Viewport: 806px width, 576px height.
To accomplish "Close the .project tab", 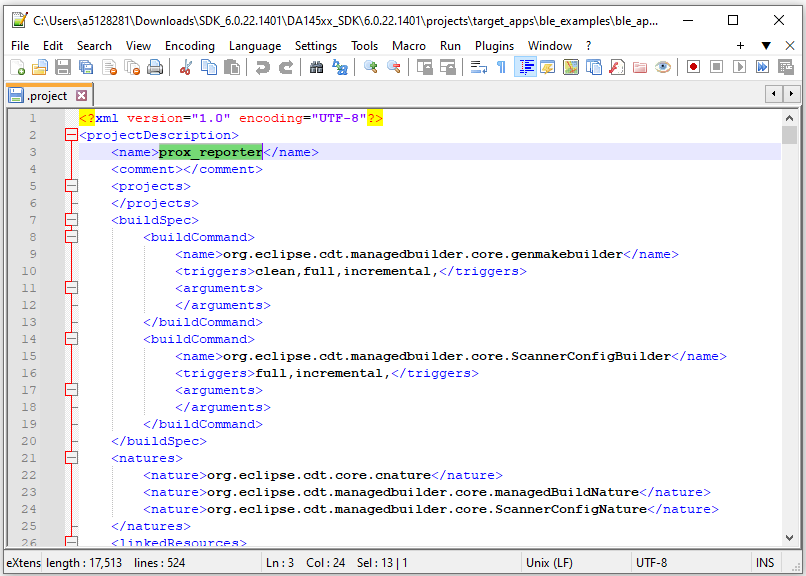I will coord(81,96).
